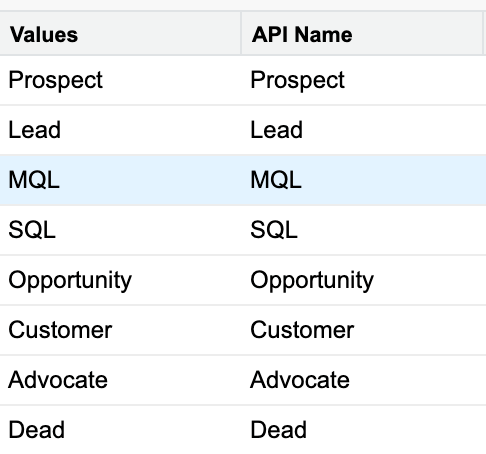Select the Prospect API Name cell
This screenshot has height=454, width=486.
362,80
